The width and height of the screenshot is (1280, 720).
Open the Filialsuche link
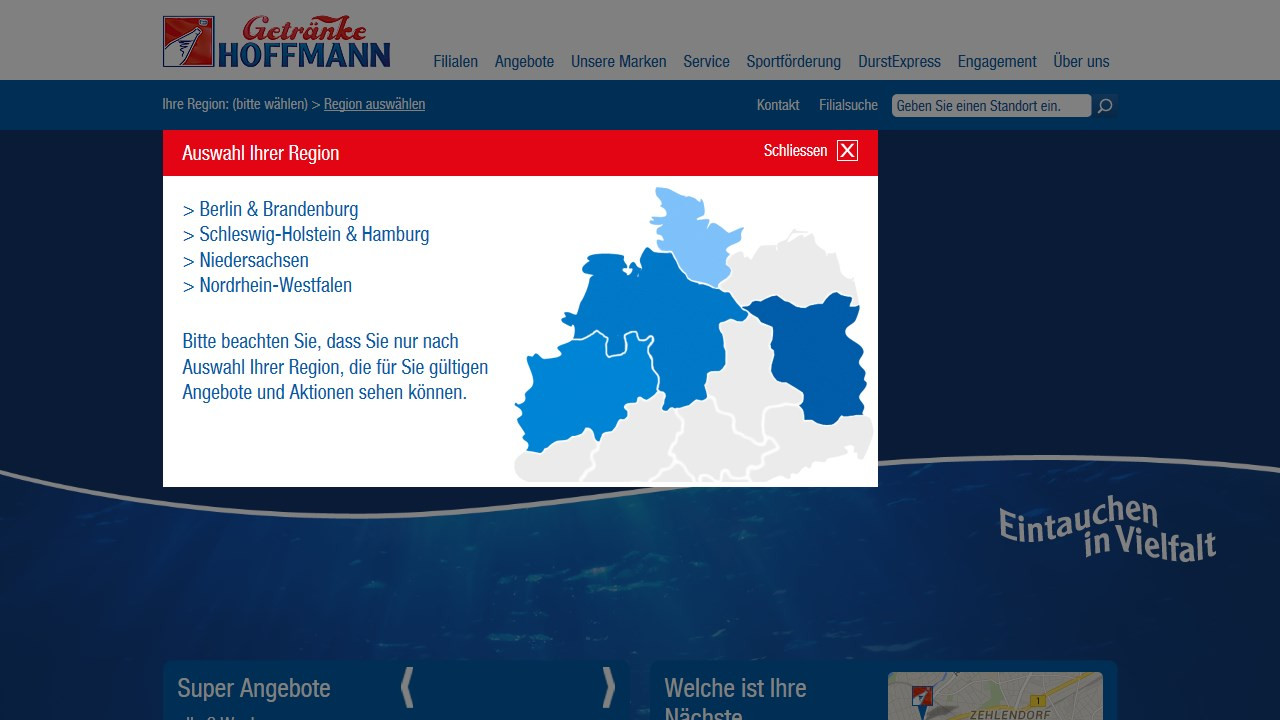pyautogui.click(x=848, y=105)
